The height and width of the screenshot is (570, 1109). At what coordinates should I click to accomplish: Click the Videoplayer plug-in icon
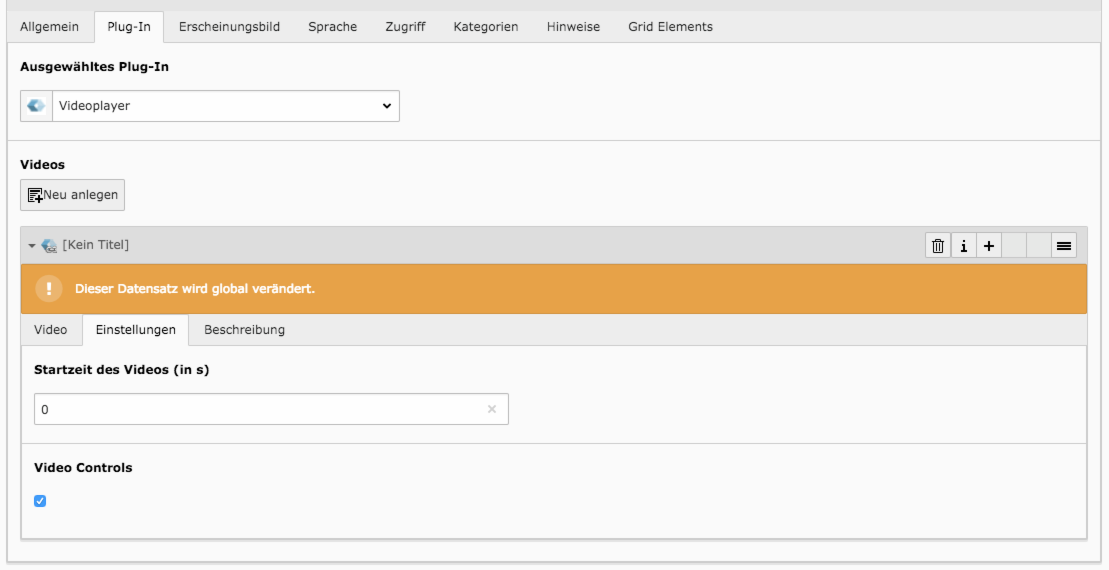(x=36, y=106)
